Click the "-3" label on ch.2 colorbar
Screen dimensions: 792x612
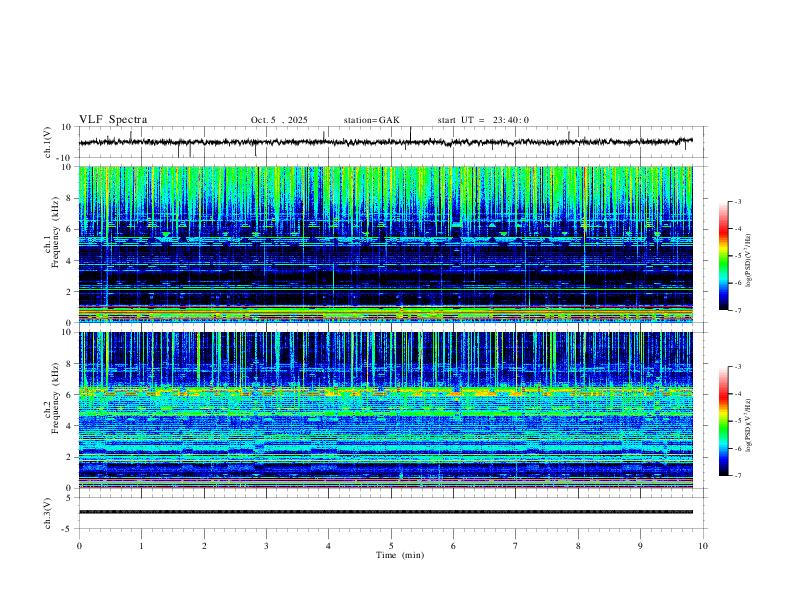point(738,367)
